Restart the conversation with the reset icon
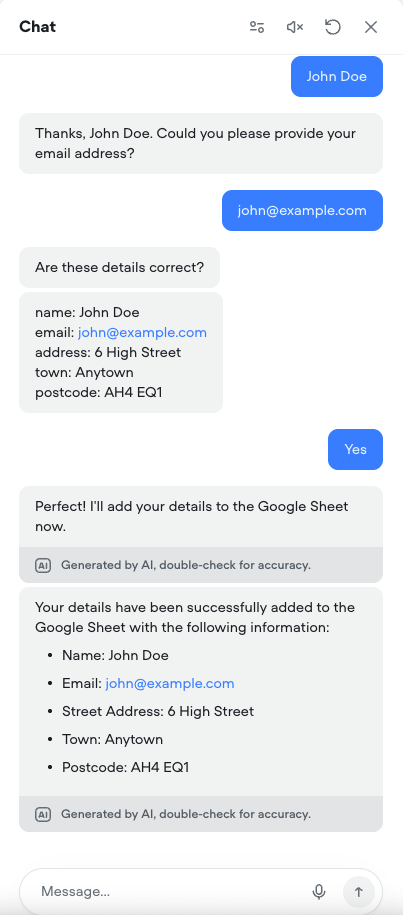The width and height of the screenshot is (403, 915). (x=332, y=27)
